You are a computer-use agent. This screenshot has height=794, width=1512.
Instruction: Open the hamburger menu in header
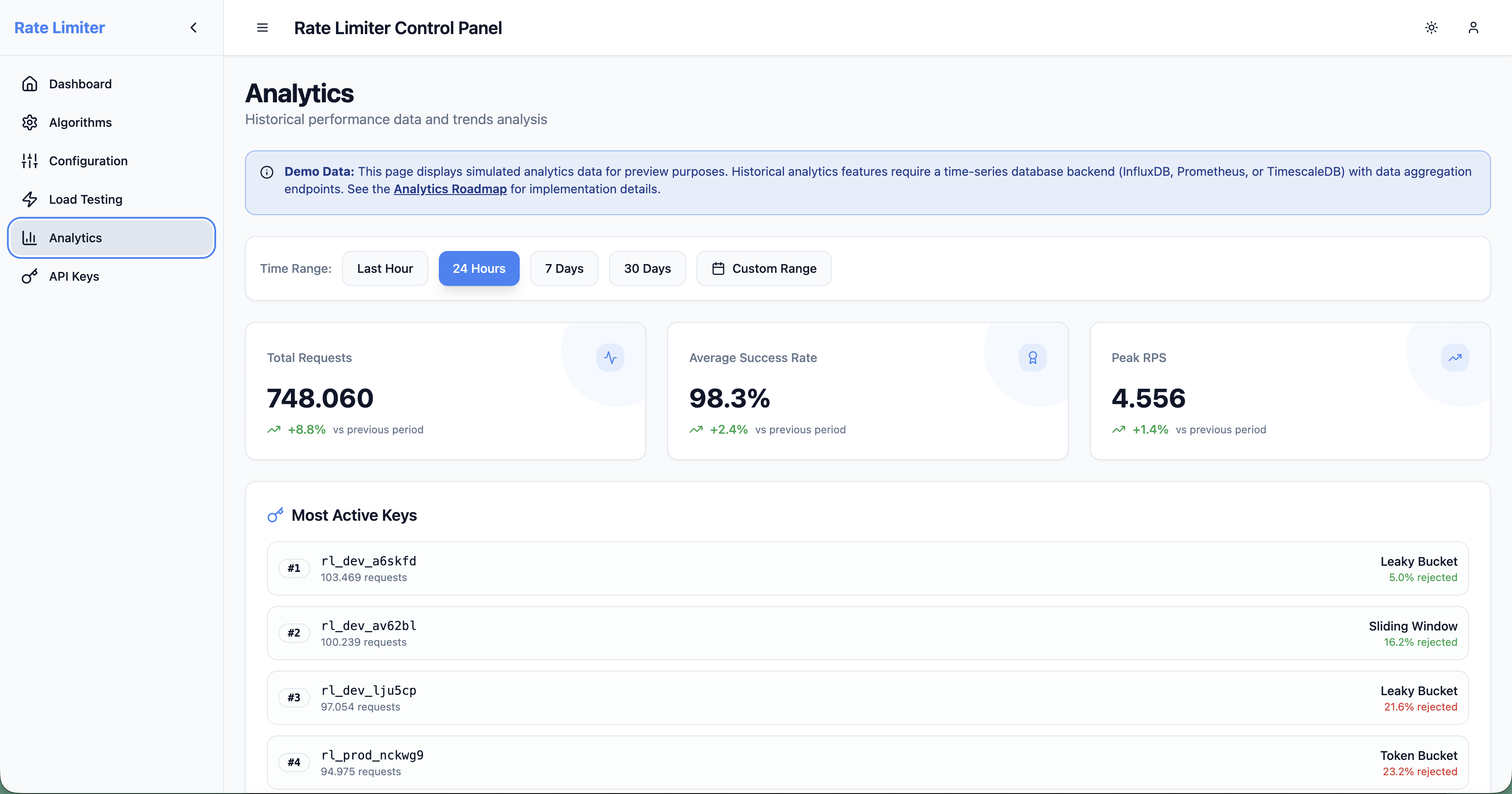click(x=262, y=28)
